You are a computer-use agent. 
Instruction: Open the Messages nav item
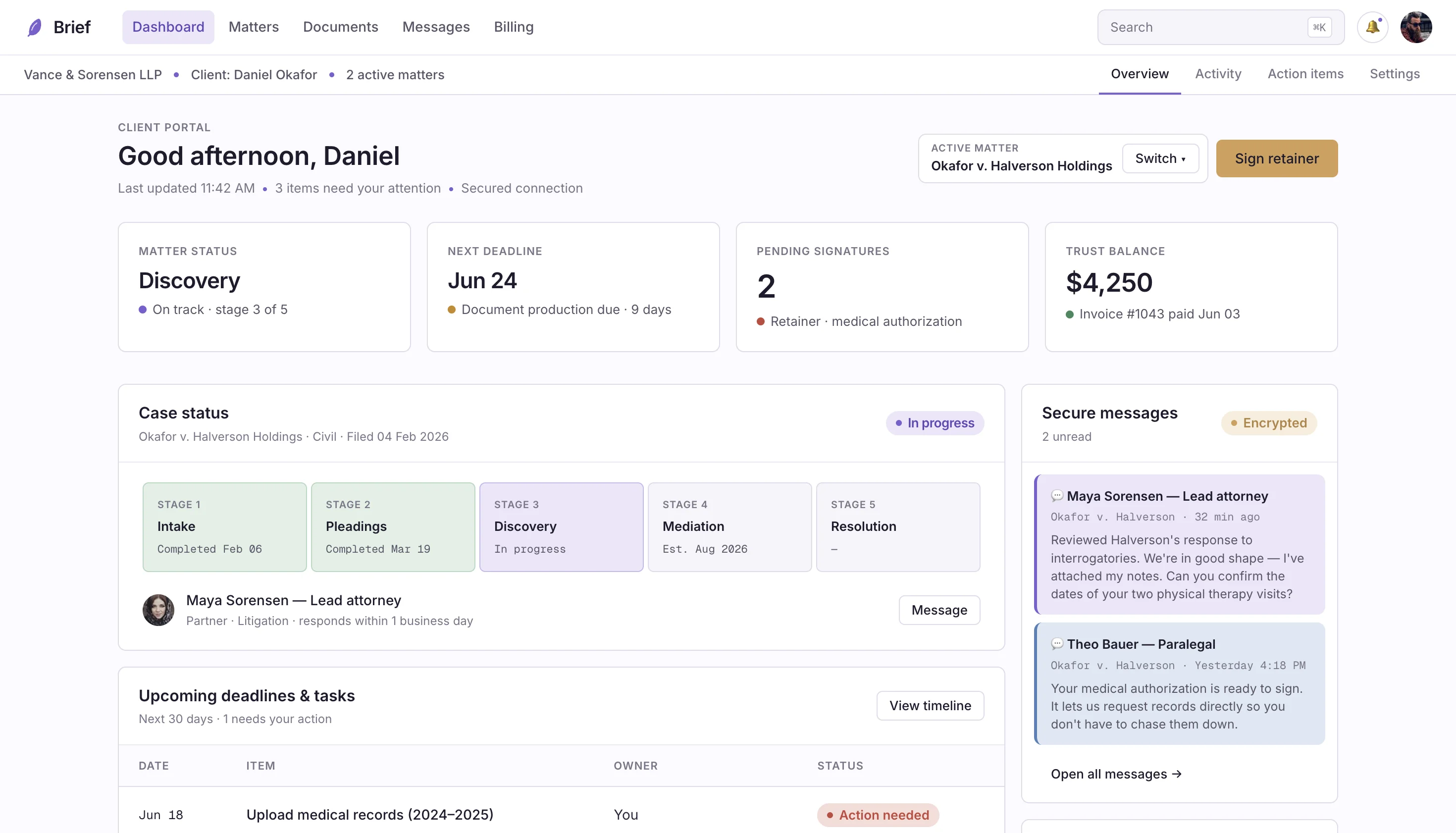[x=436, y=27]
